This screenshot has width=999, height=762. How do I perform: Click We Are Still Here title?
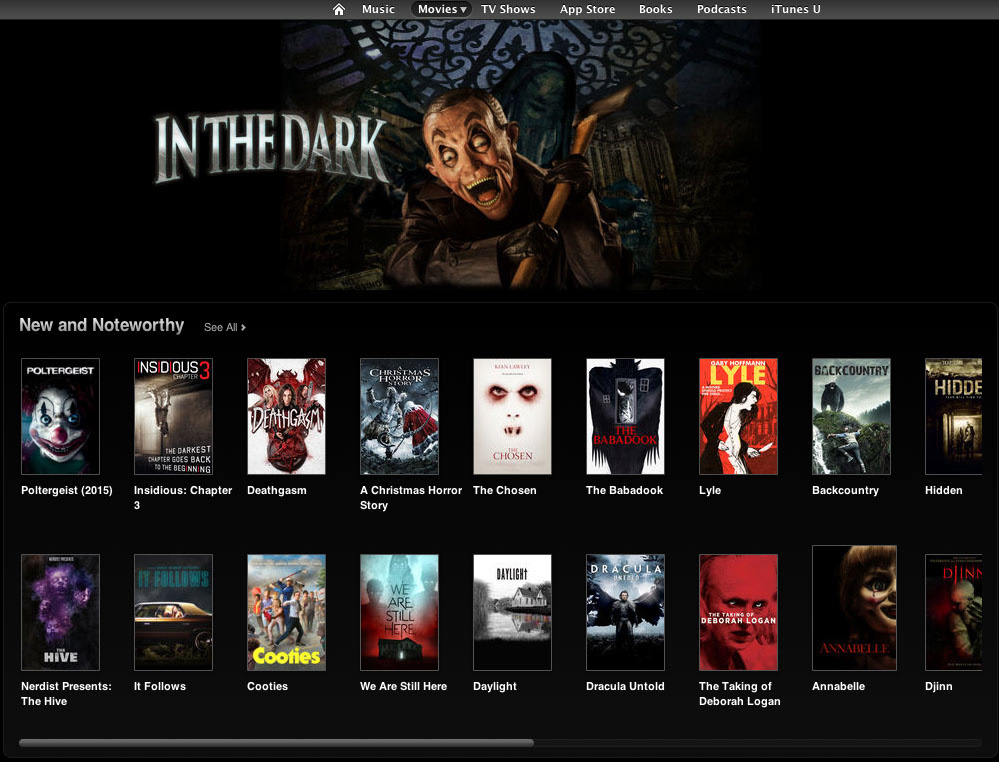403,686
